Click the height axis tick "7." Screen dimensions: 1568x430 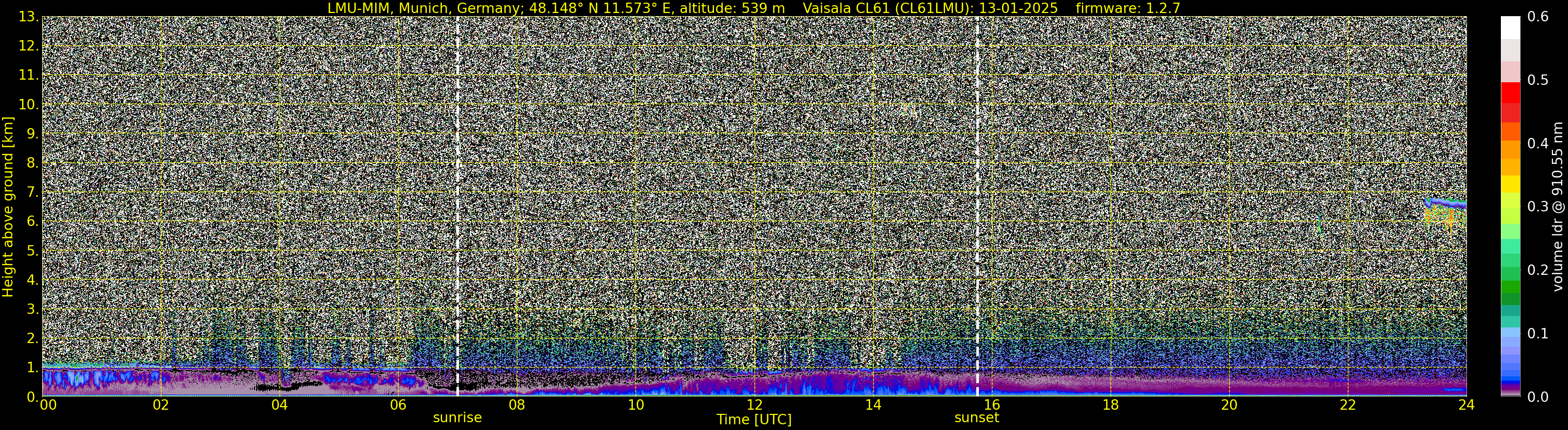32,193
